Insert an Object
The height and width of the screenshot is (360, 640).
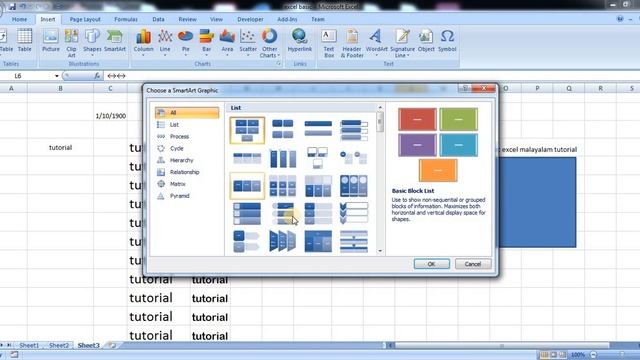point(426,41)
